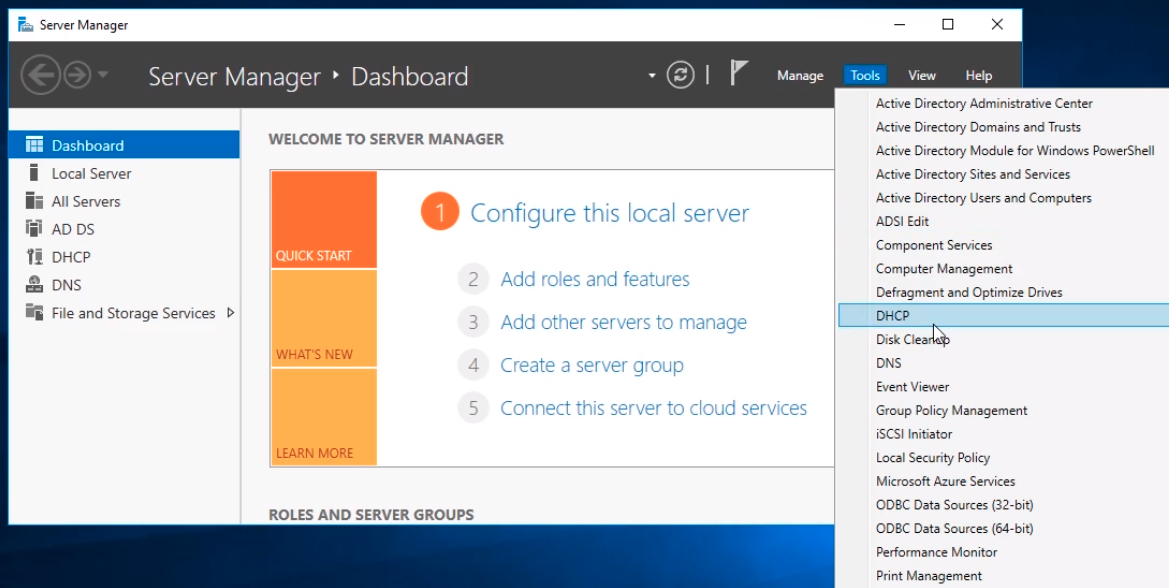Open the Manage menu
The height and width of the screenshot is (588, 1169).
coord(800,76)
